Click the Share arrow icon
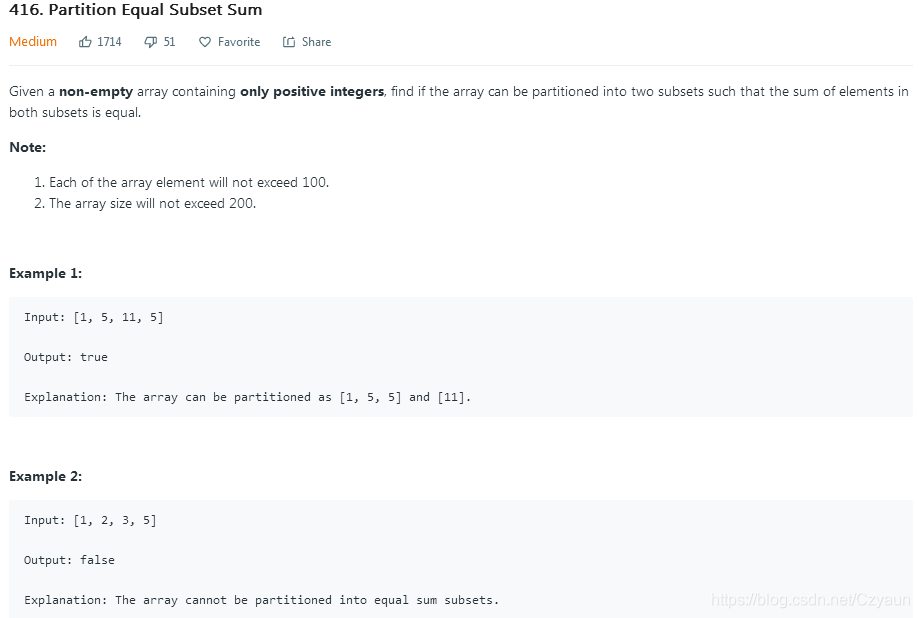Viewport: 919px width, 618px height. 289,42
